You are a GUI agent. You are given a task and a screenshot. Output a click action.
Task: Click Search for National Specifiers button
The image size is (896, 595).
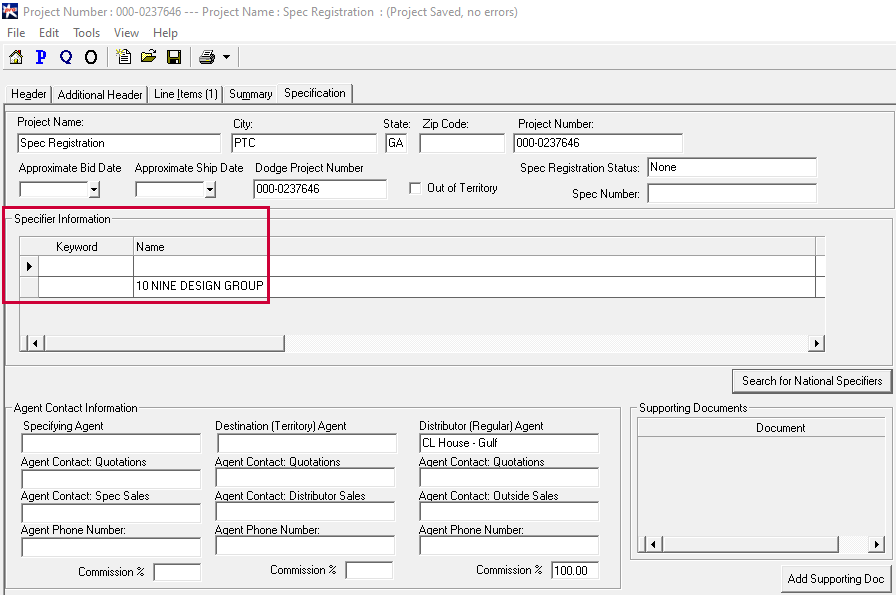811,381
